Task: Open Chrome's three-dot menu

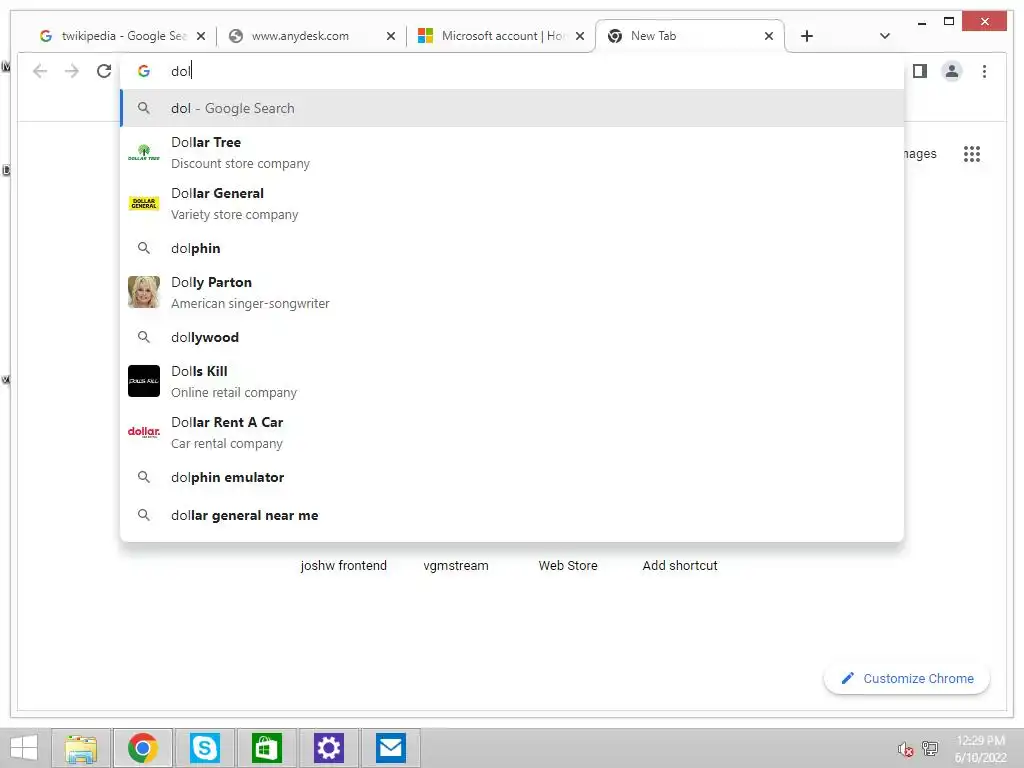Action: 984,71
